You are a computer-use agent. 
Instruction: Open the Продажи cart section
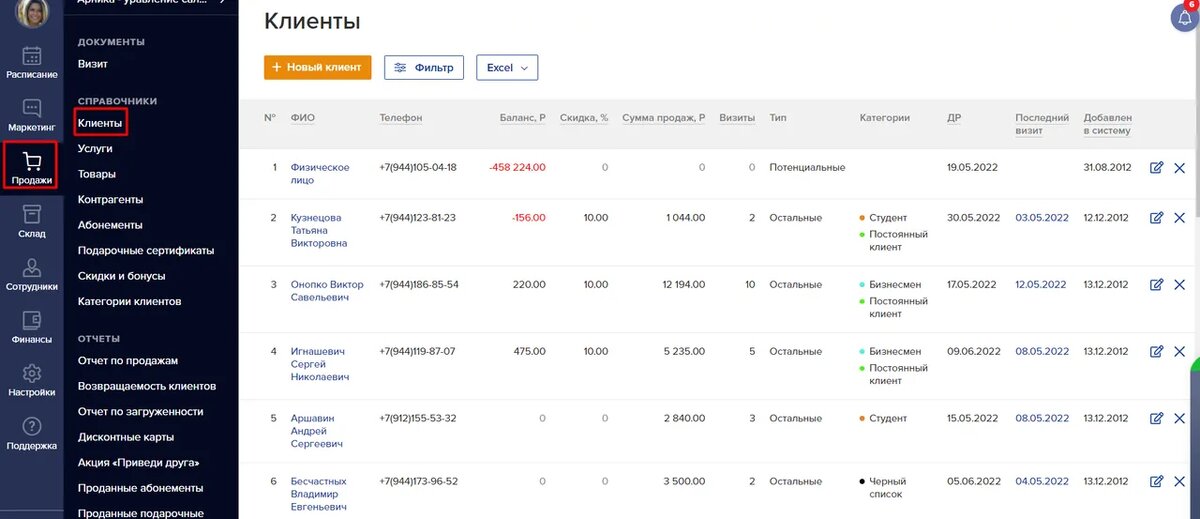coord(31,167)
